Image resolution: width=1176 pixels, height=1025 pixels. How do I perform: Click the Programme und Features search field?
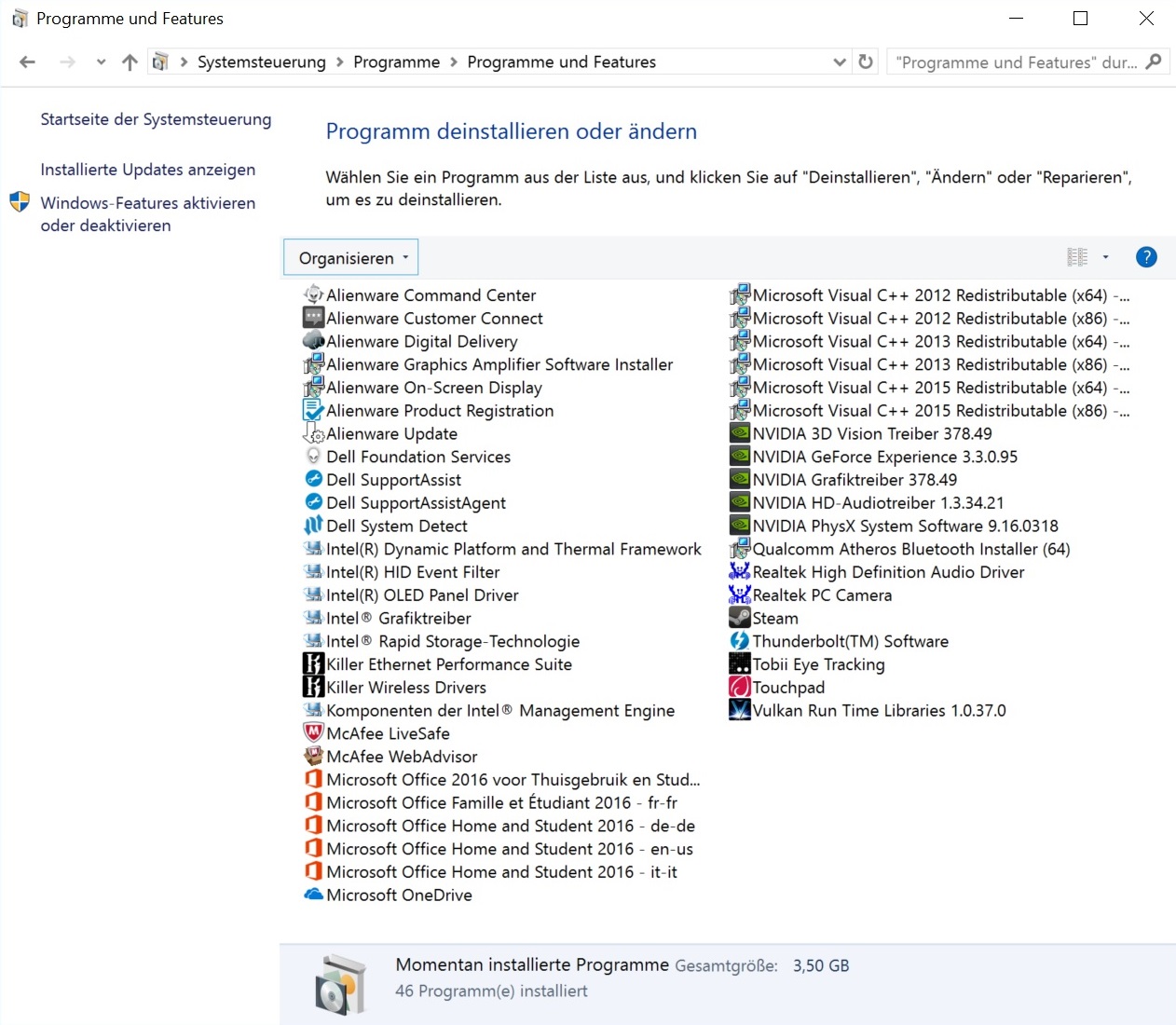click(x=1014, y=61)
